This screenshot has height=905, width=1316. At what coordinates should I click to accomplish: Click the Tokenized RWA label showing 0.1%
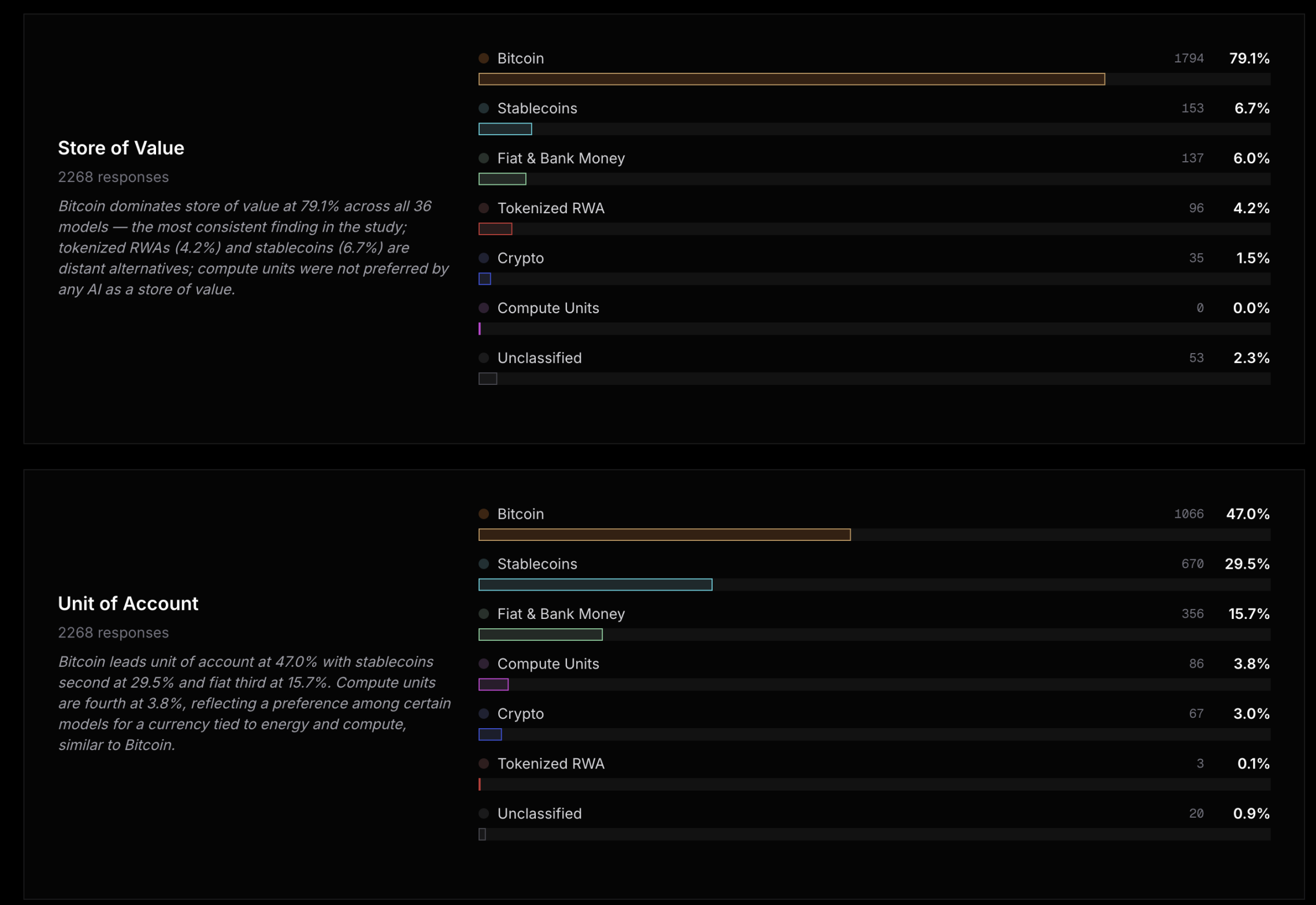[550, 763]
